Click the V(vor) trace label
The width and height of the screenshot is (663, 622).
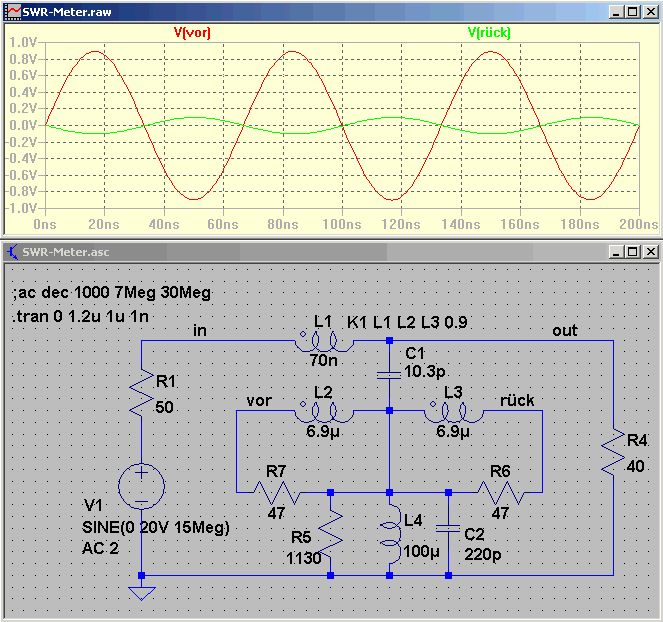(192, 33)
